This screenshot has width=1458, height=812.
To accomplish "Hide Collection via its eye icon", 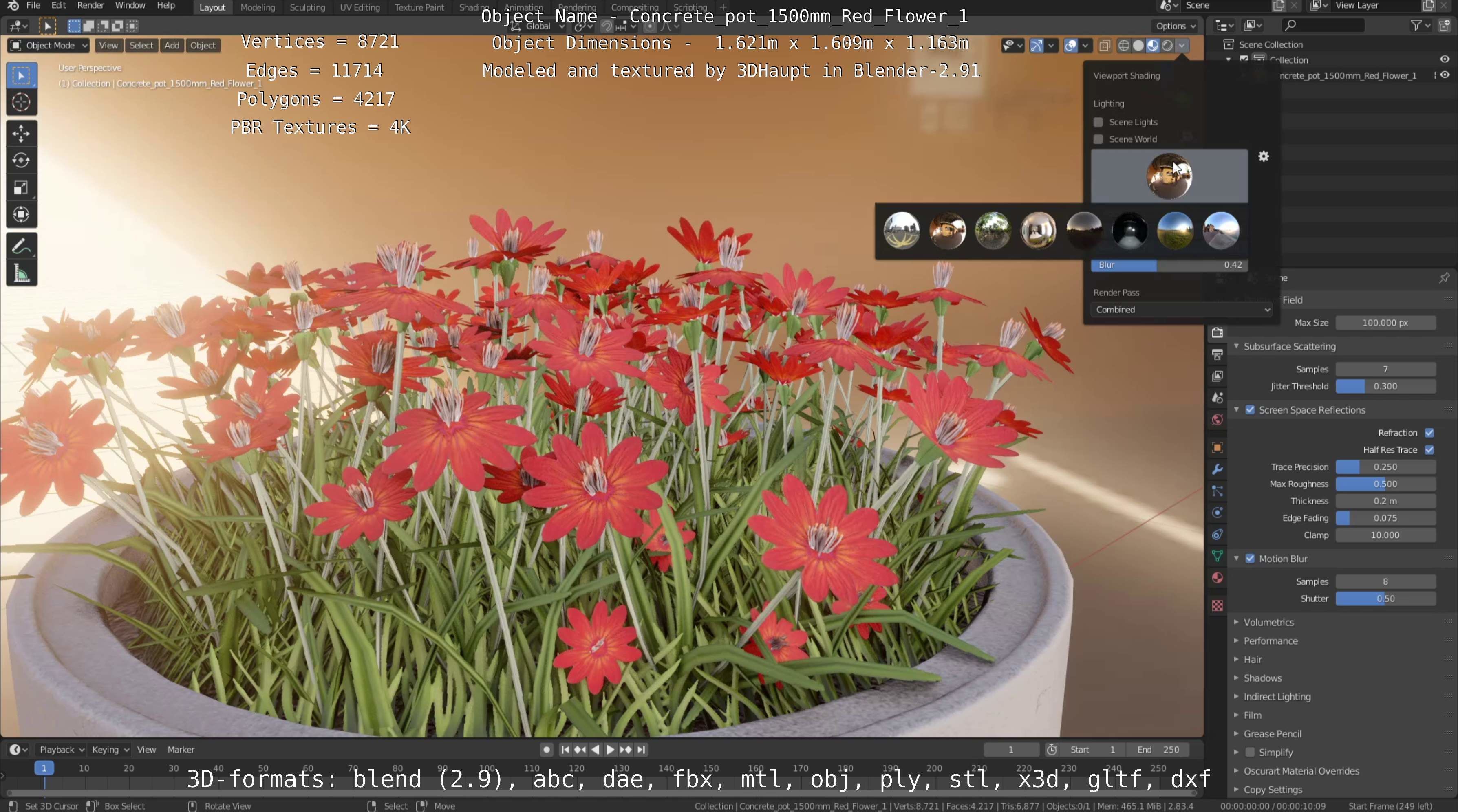I will [x=1445, y=59].
